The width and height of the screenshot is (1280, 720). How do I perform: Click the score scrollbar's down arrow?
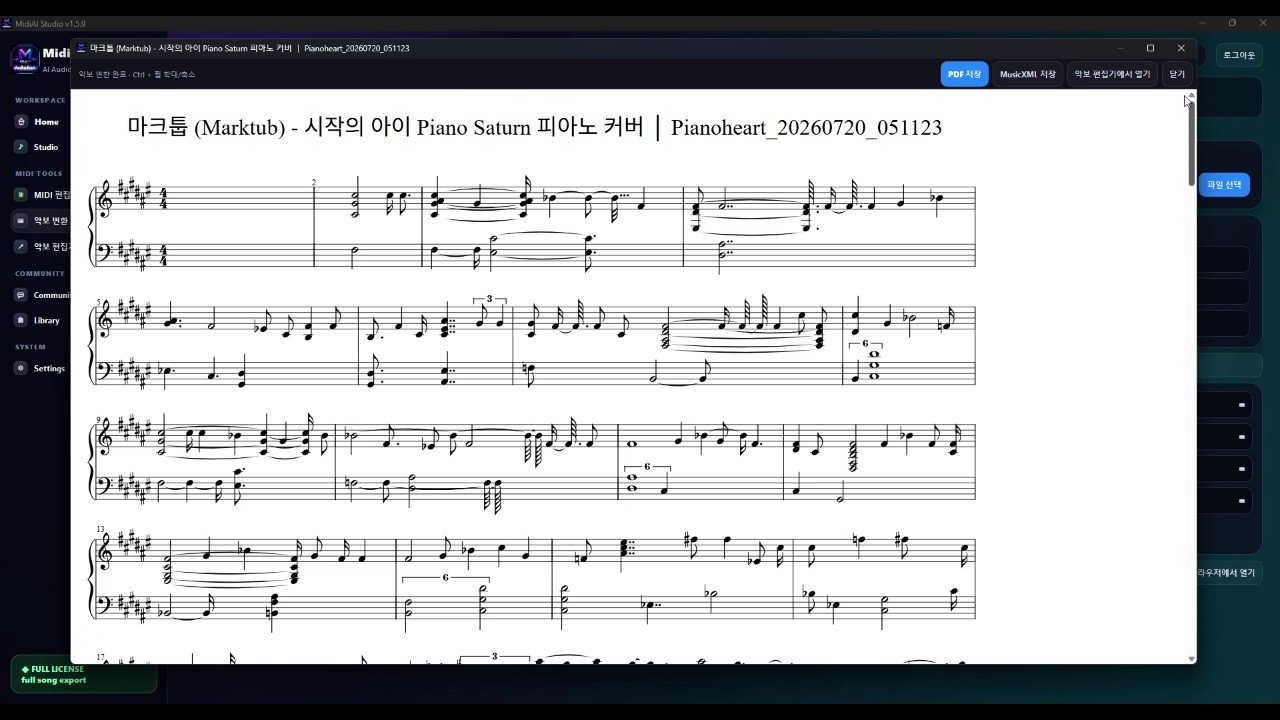[1191, 659]
